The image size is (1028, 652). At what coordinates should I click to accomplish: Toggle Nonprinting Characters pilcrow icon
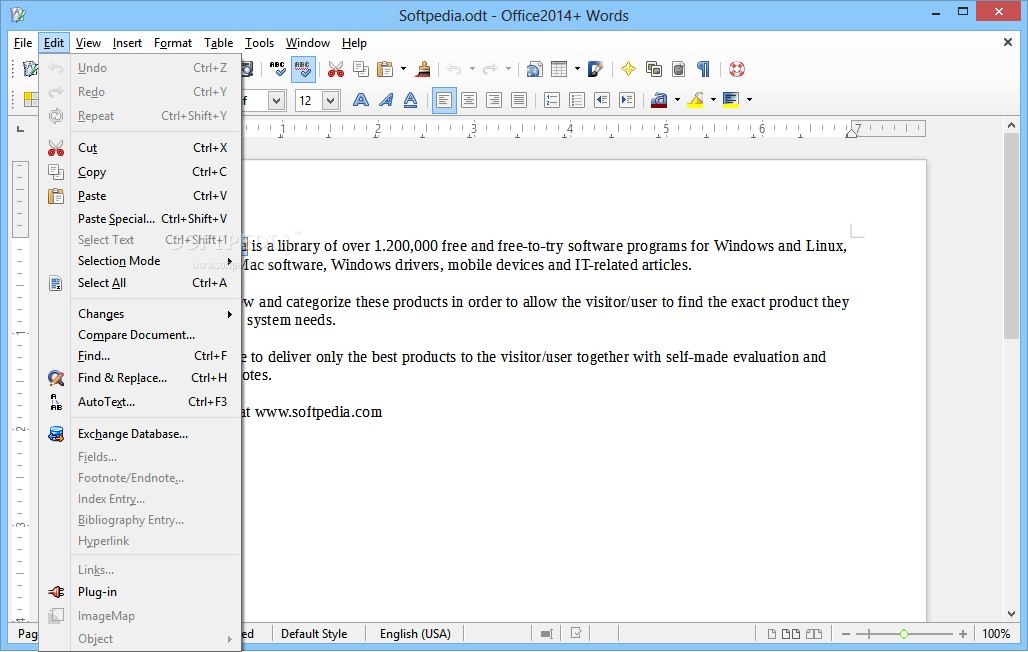[703, 69]
